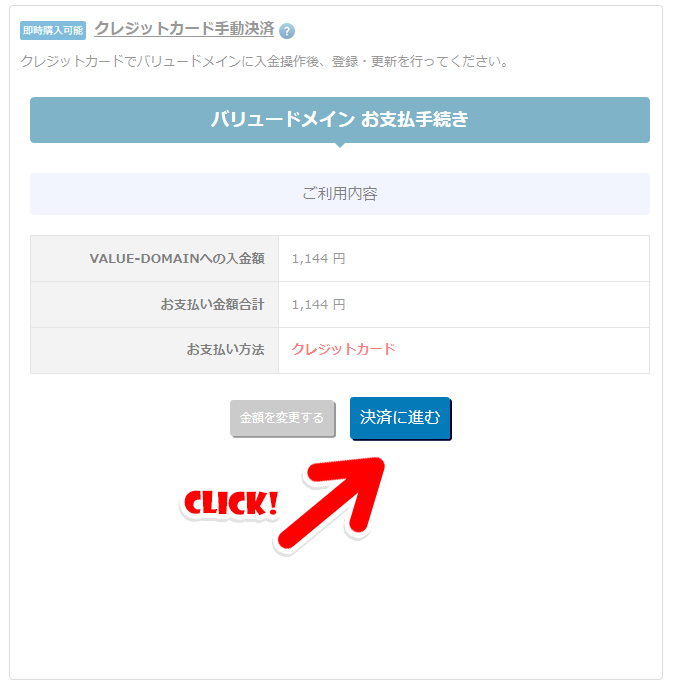Click the red arrow graphic
Screen dimensions: 674x685
point(332,502)
